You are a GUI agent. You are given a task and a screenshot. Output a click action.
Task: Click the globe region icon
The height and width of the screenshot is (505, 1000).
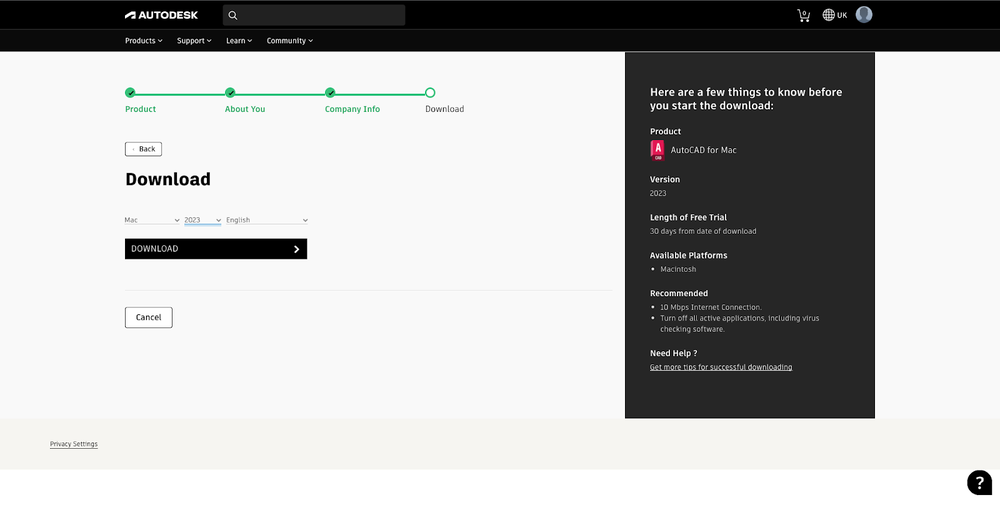828,15
